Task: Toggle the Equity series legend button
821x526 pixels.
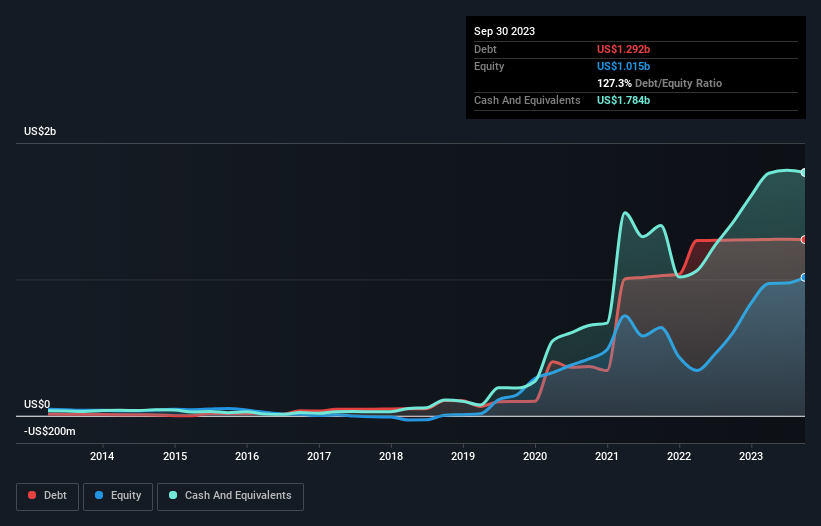Action: 118,496
